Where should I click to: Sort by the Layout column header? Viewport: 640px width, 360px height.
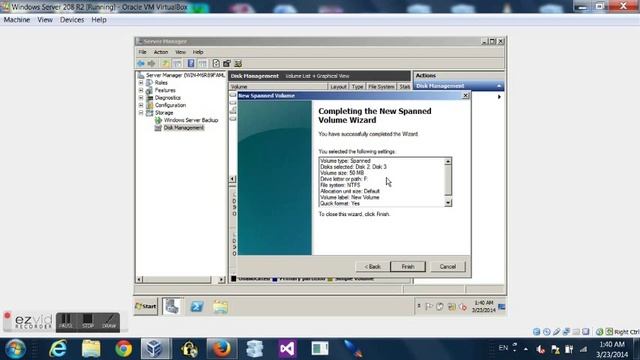tap(338, 87)
